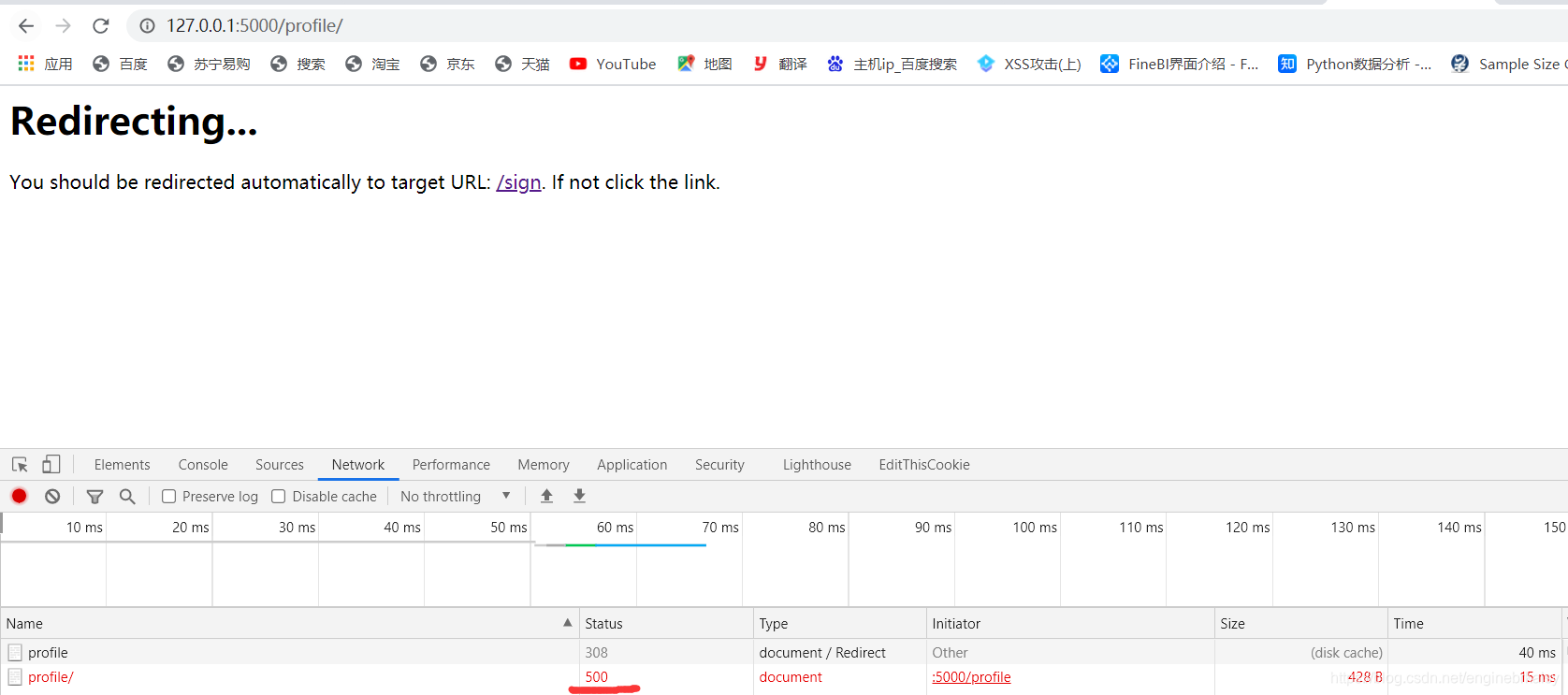Focus the address bar showing 127.0.0.1:5000/profile/

click(842, 25)
